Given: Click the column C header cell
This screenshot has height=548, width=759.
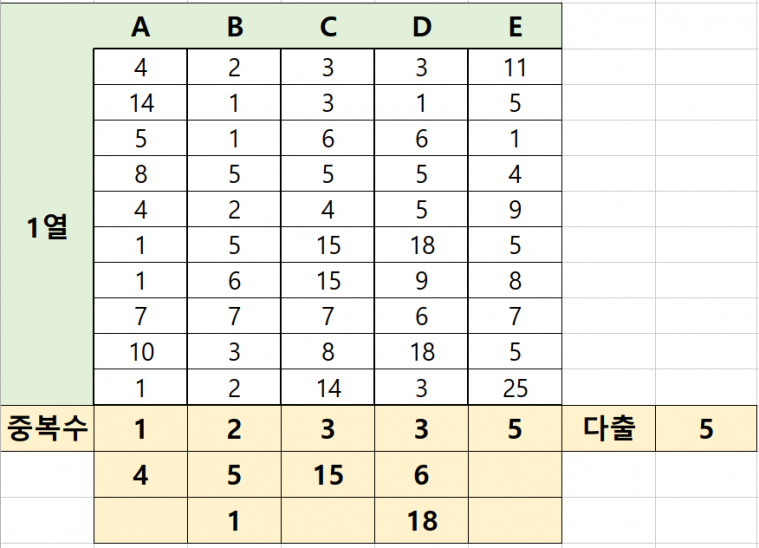Looking at the screenshot, I should click(x=328, y=27).
